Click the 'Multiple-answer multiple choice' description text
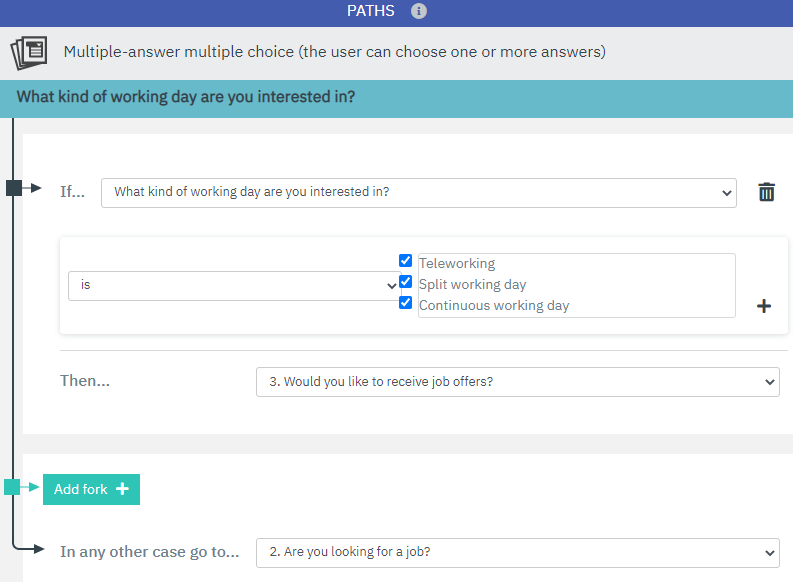This screenshot has width=793, height=582. pos(334,52)
